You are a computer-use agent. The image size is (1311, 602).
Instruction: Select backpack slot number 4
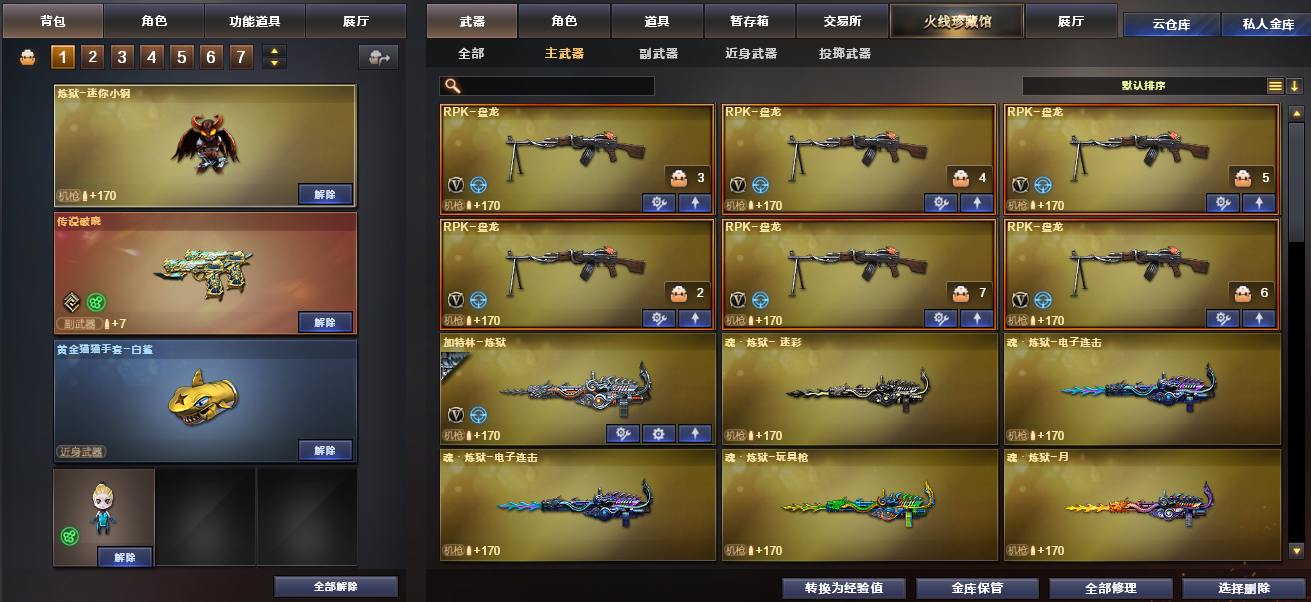(x=152, y=57)
